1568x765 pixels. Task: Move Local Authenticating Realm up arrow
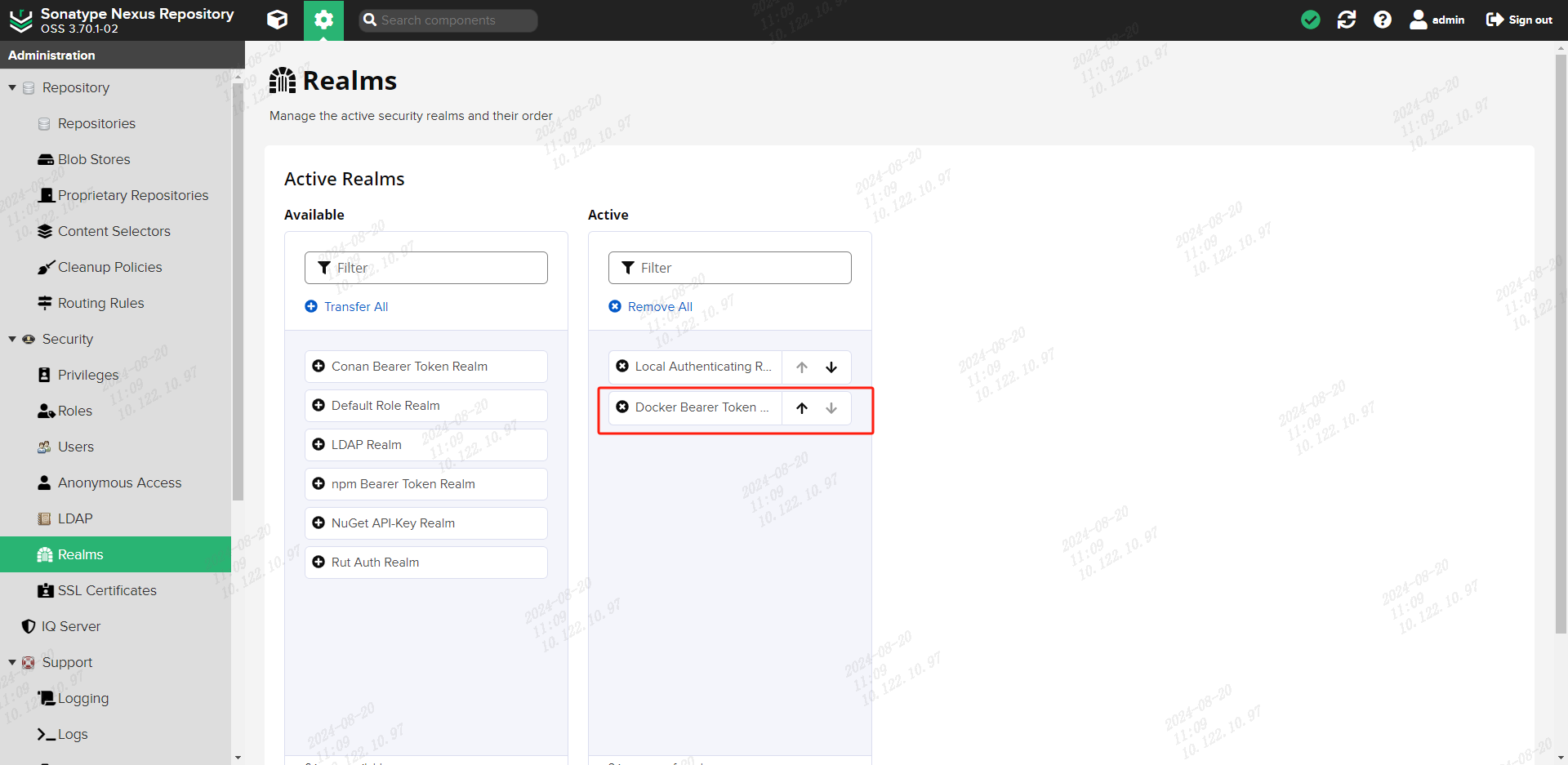802,367
